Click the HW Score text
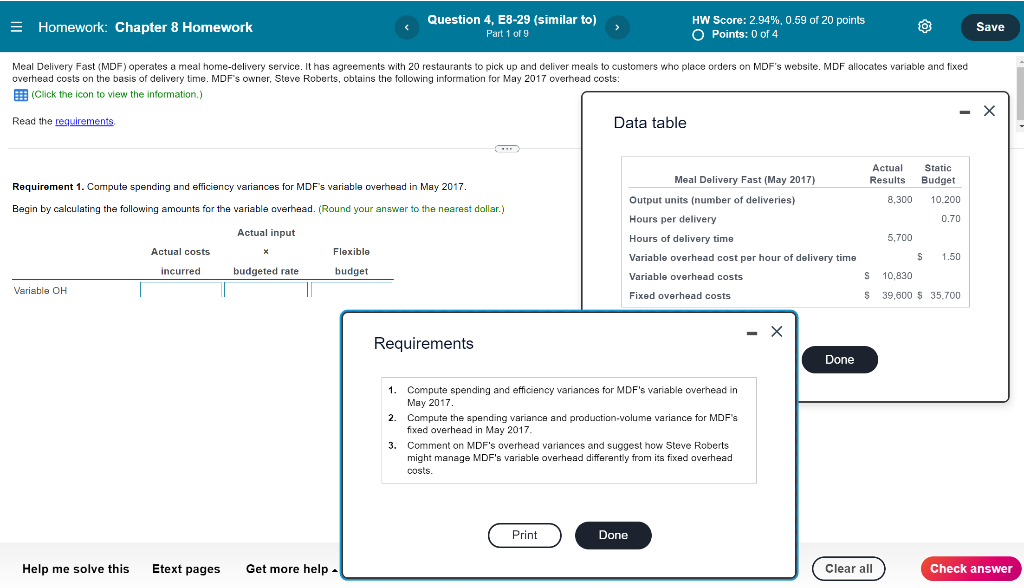The height and width of the screenshot is (588, 1024). coord(778,20)
